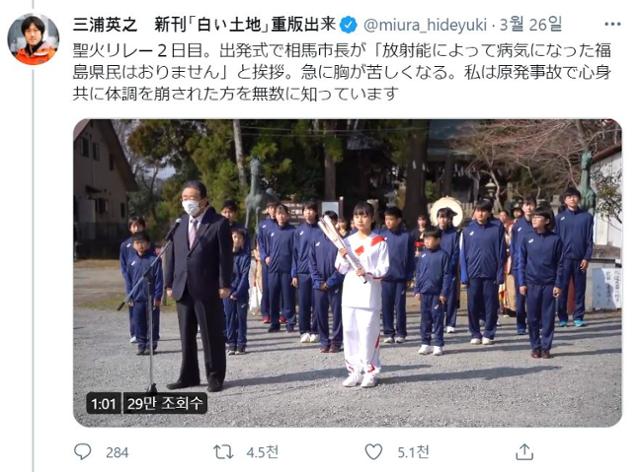Open the 3월 26일 tweet timestamp
Screen dimensions: 640x472
(x=531, y=25)
